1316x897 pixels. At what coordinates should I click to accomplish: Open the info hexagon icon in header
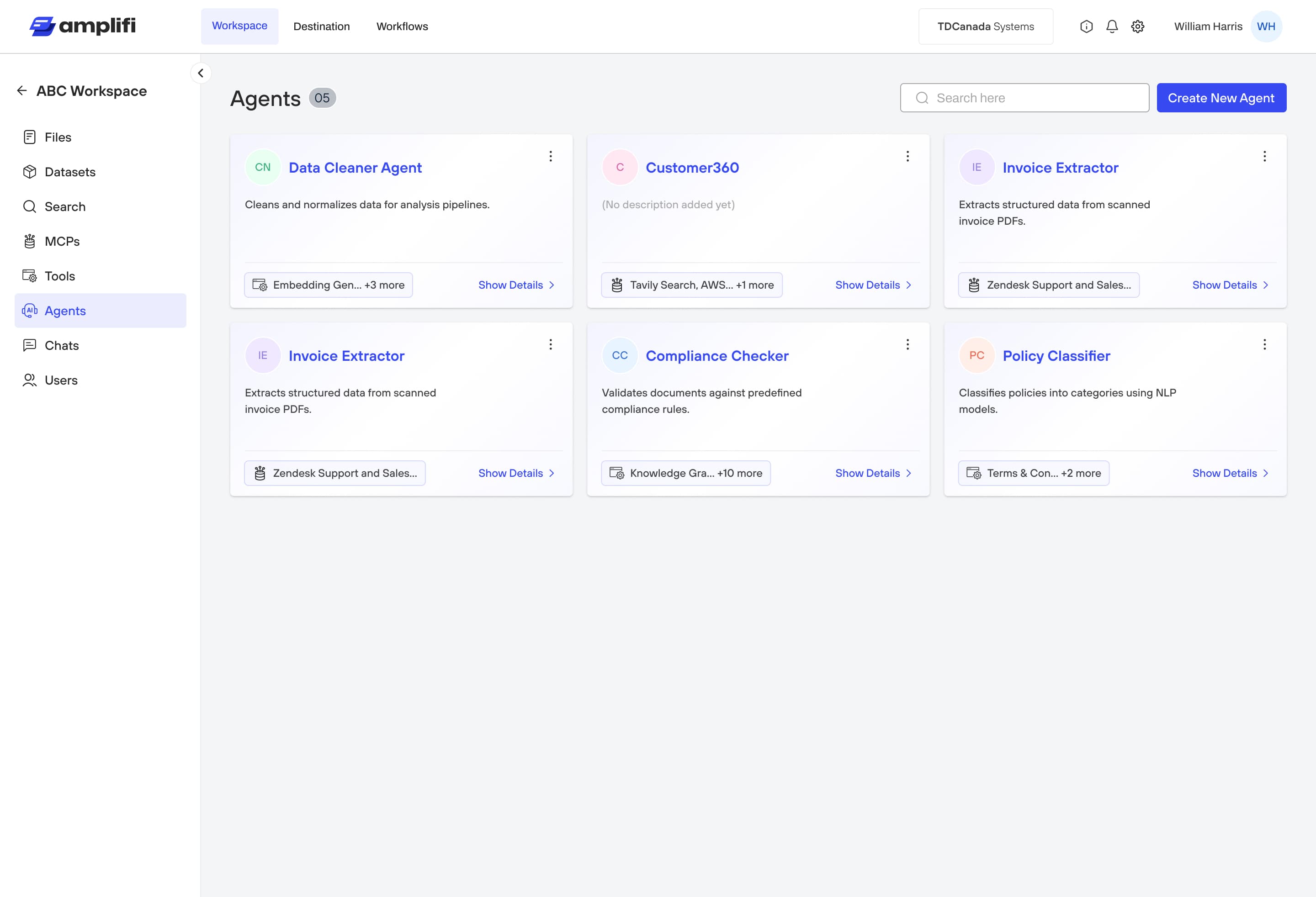1086,26
